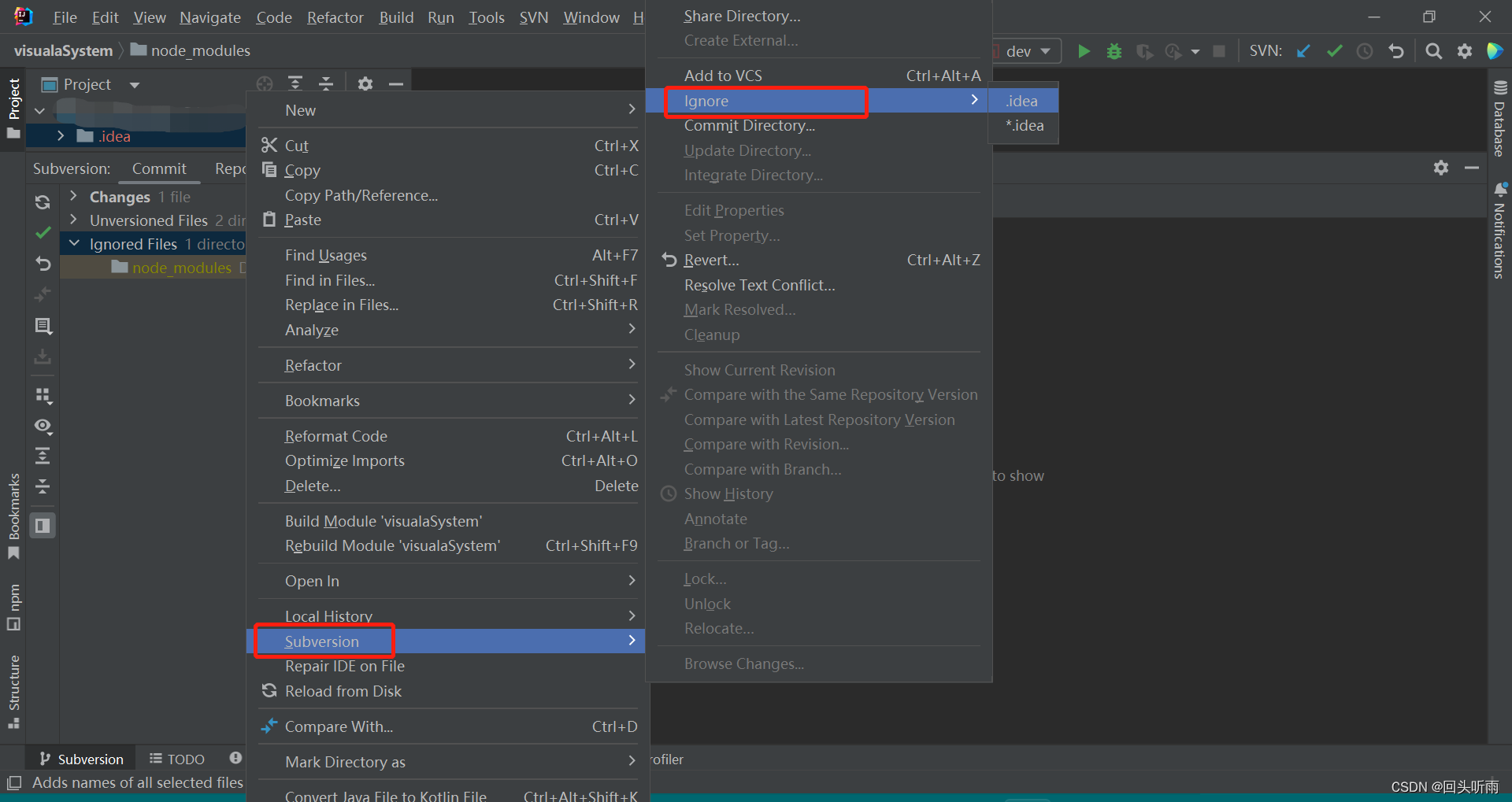Click the visualaSystem breadcrumb

coord(63,50)
